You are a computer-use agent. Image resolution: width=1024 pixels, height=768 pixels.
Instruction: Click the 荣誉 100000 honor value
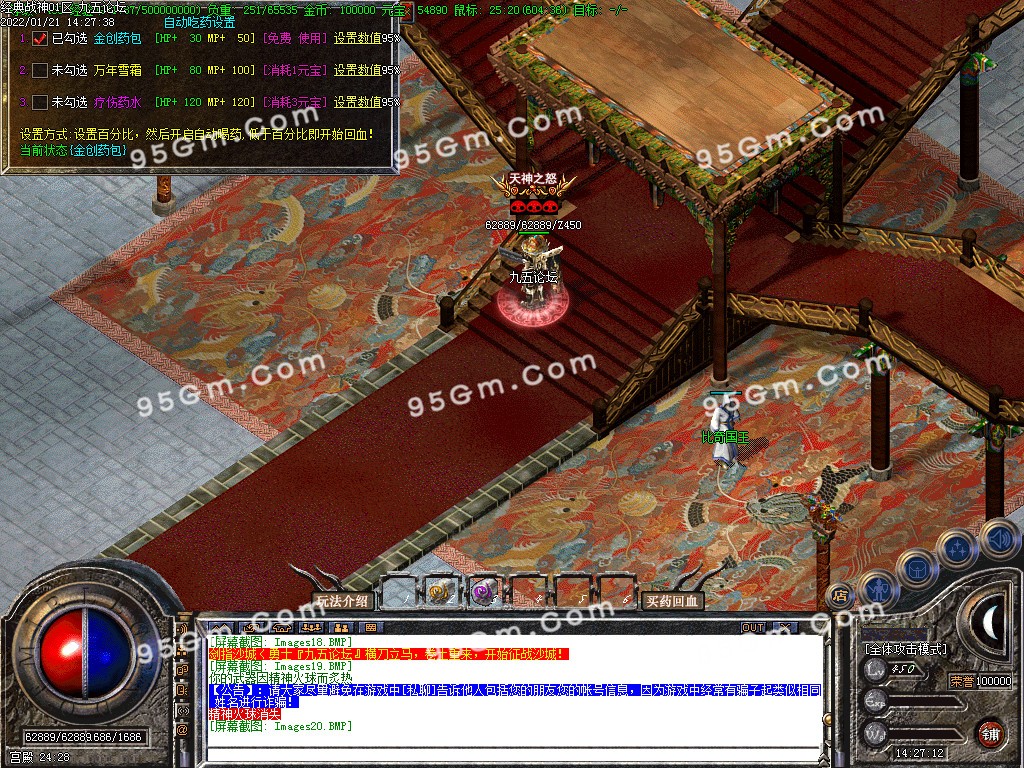click(x=981, y=681)
